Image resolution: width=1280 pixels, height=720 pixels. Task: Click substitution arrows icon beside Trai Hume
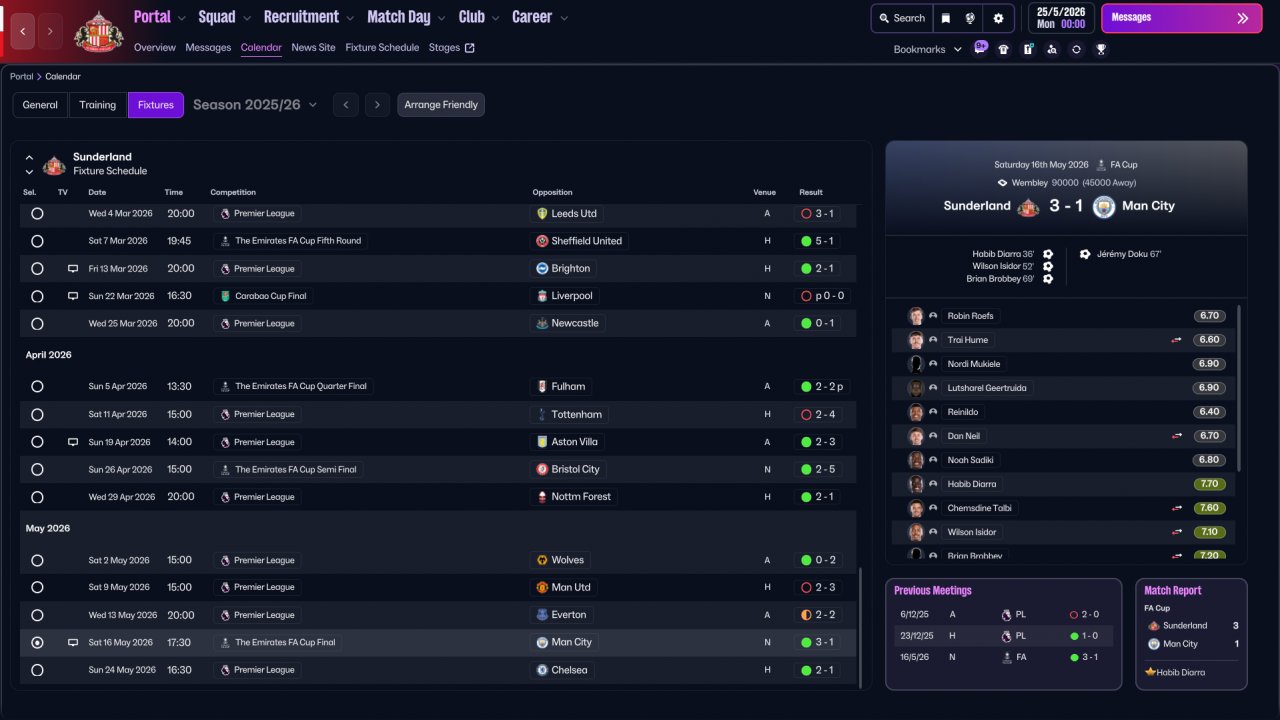pyautogui.click(x=1177, y=340)
